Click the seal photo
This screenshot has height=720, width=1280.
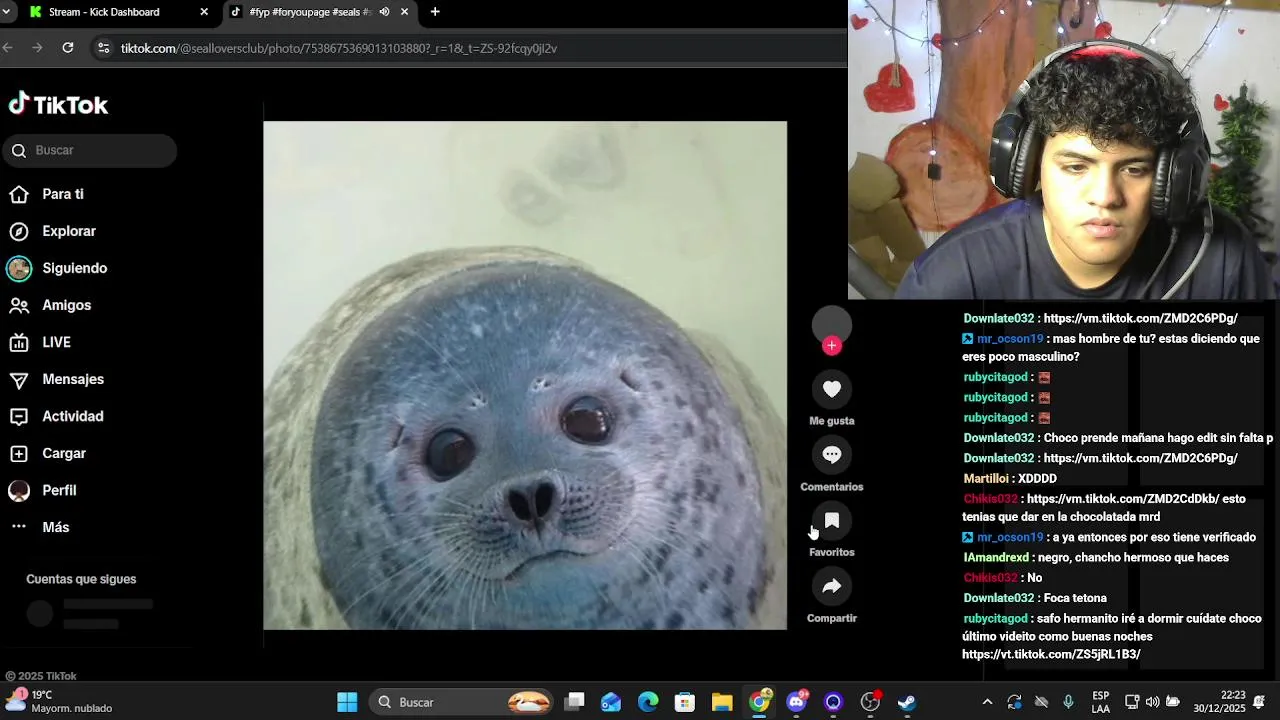pos(525,375)
